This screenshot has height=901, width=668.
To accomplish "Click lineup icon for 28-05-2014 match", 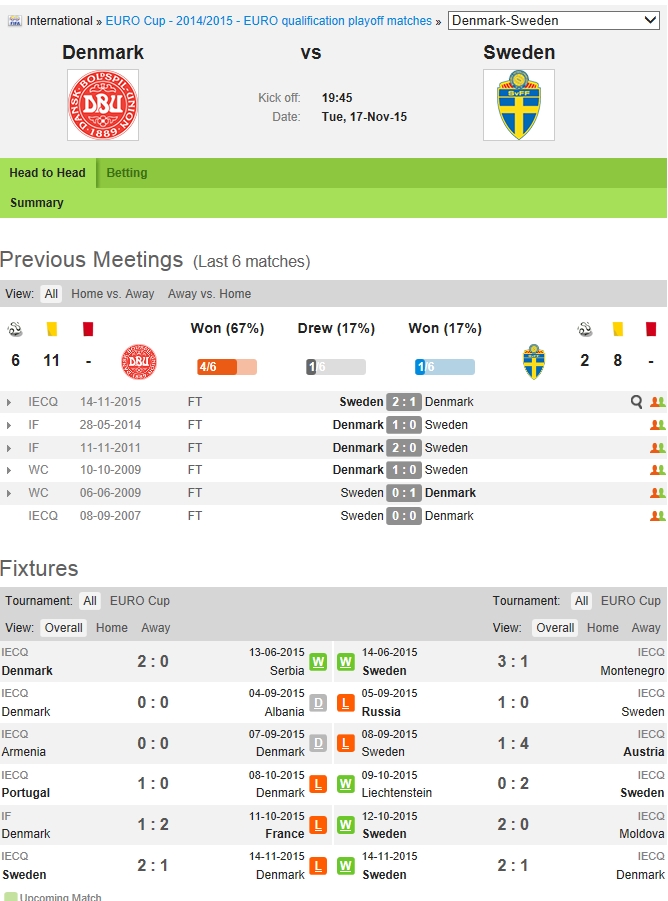I will coord(657,425).
